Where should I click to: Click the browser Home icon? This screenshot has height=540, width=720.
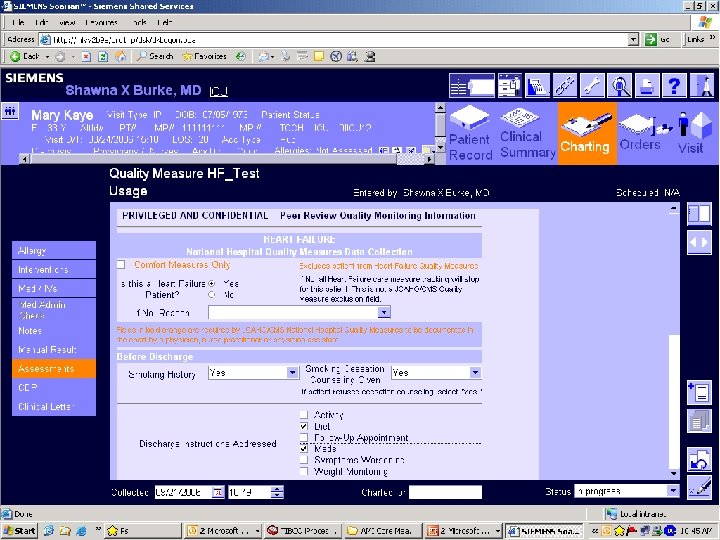[120, 56]
